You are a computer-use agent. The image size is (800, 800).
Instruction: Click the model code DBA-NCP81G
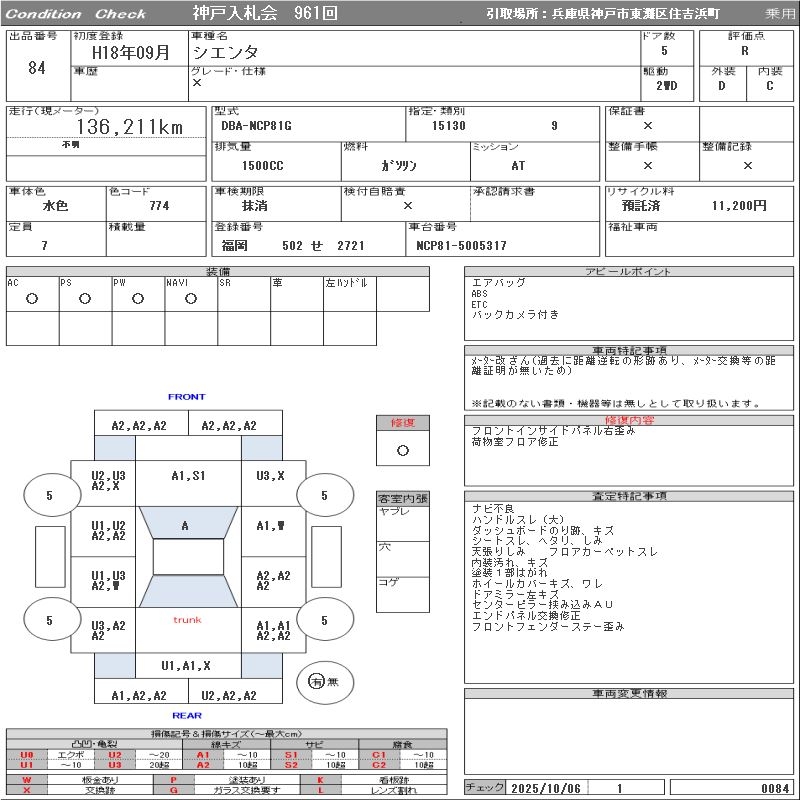coord(257,126)
